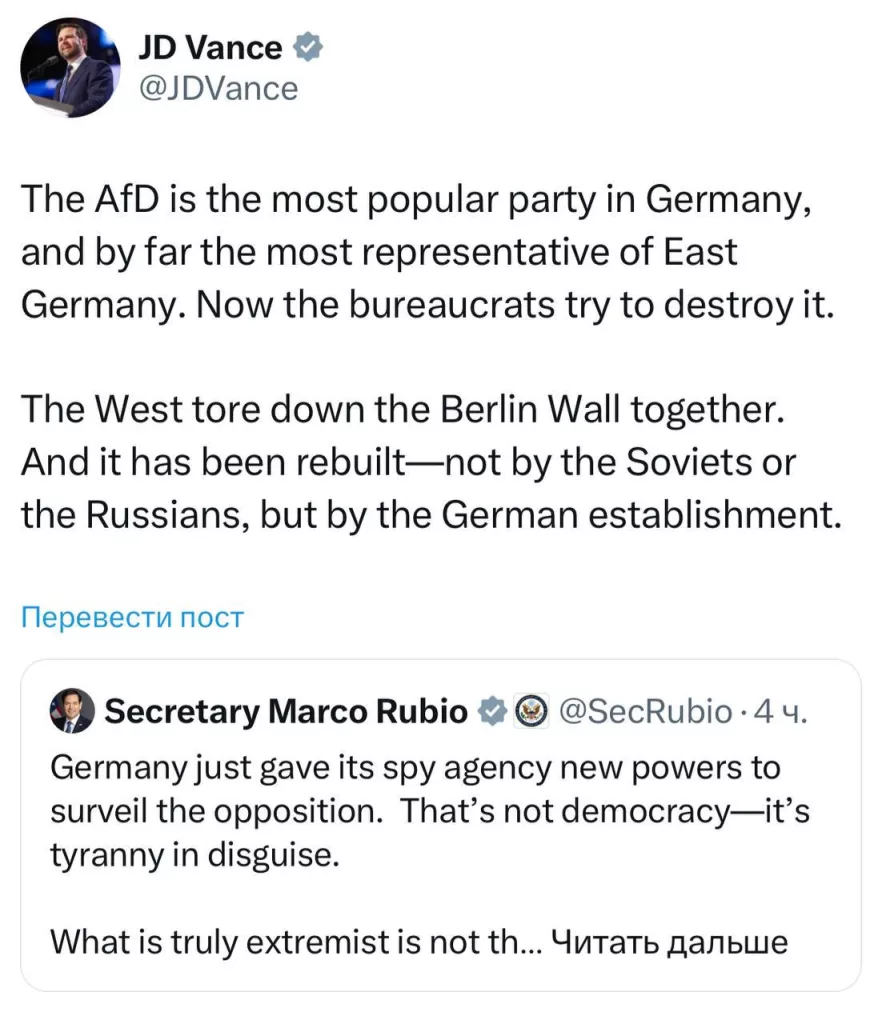This screenshot has width=882, height=1024.
Task: Open the @SecRubio handle
Action: 646,711
